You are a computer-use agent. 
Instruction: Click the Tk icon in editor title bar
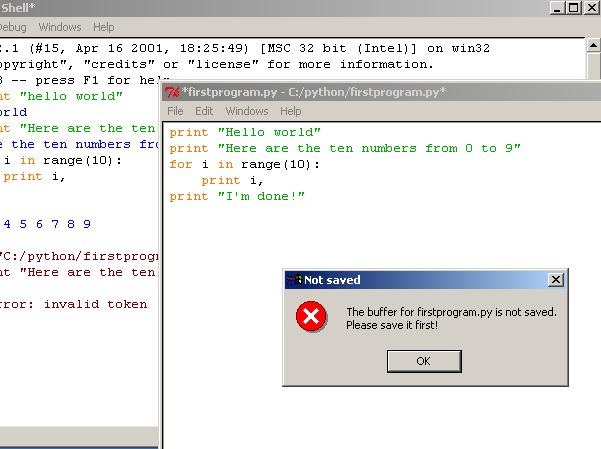click(x=172, y=92)
